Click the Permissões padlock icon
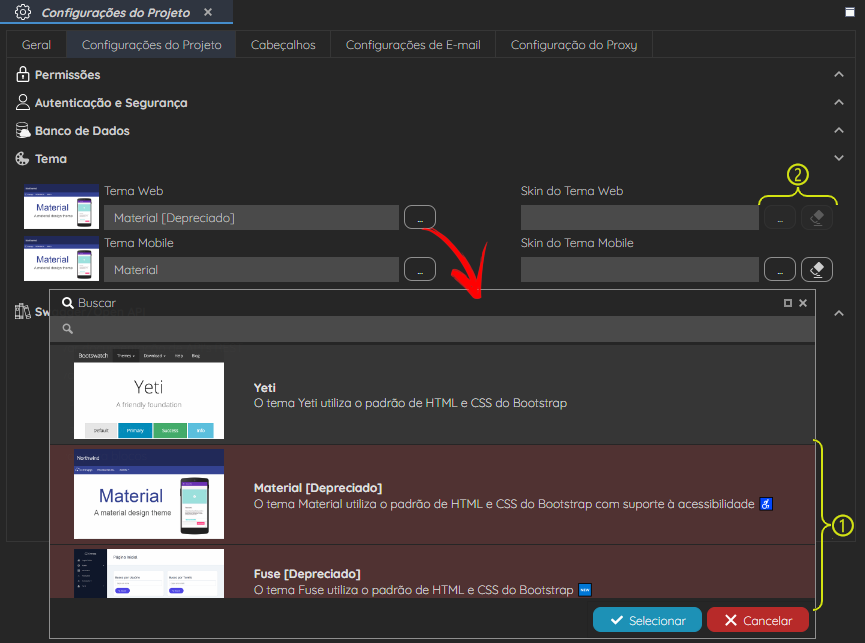This screenshot has height=643, width=865. click(x=23, y=74)
